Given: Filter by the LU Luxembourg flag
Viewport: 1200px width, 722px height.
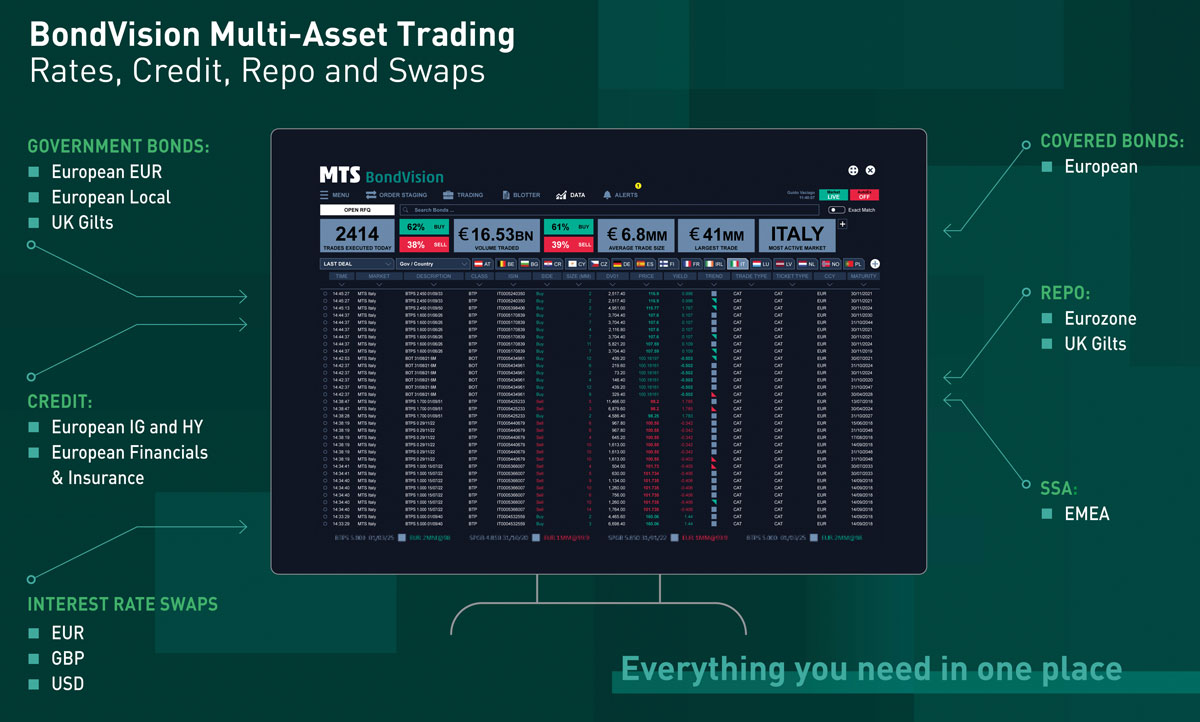Looking at the screenshot, I should (x=761, y=264).
